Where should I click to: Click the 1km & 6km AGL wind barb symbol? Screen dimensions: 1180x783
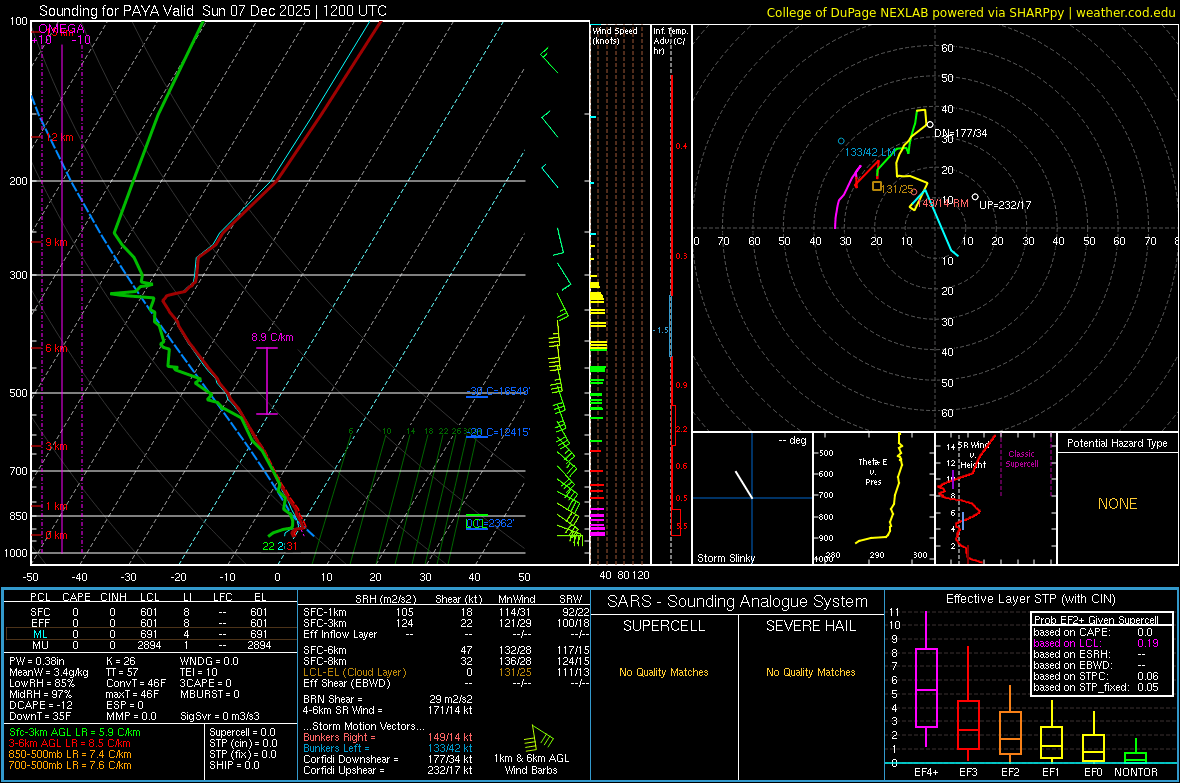541,738
